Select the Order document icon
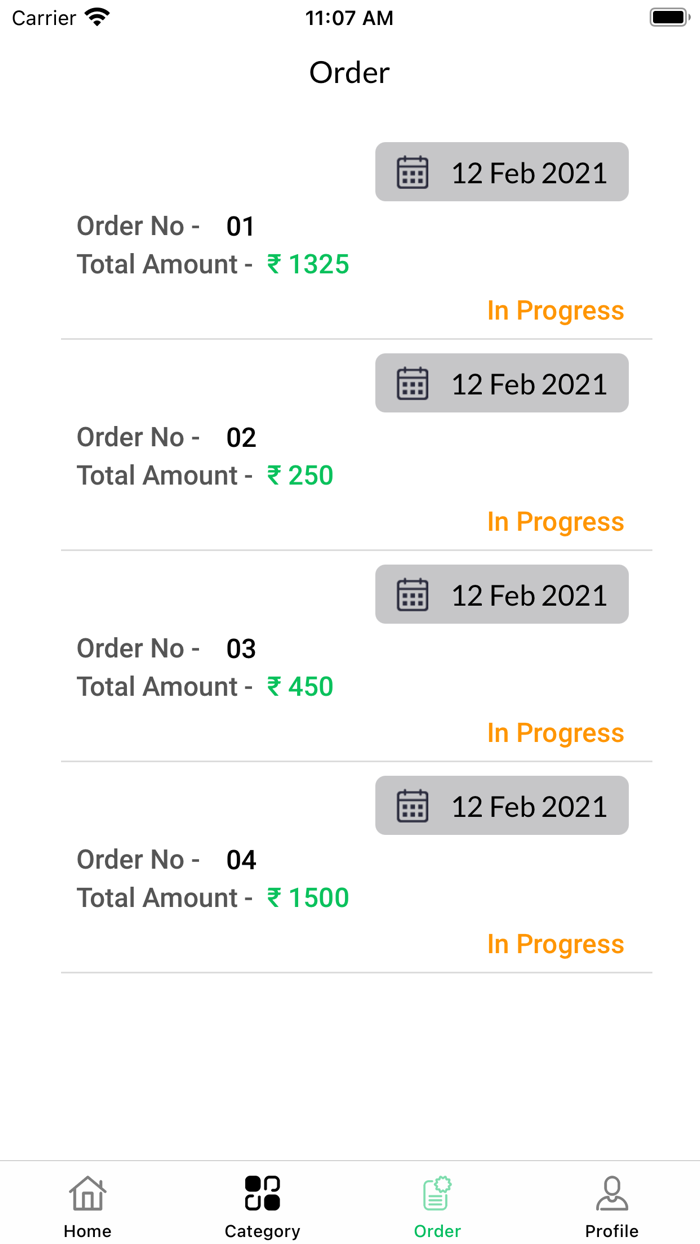Viewport: 700px width, 1244px height. point(437,1193)
